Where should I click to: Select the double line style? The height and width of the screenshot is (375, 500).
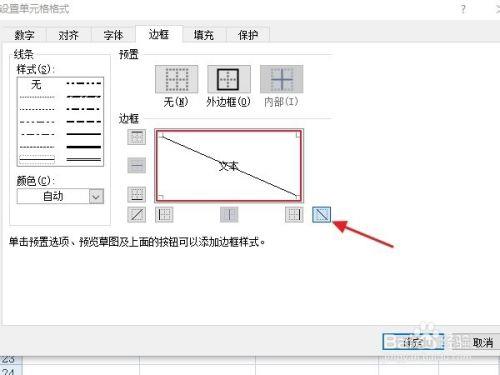click(x=84, y=159)
